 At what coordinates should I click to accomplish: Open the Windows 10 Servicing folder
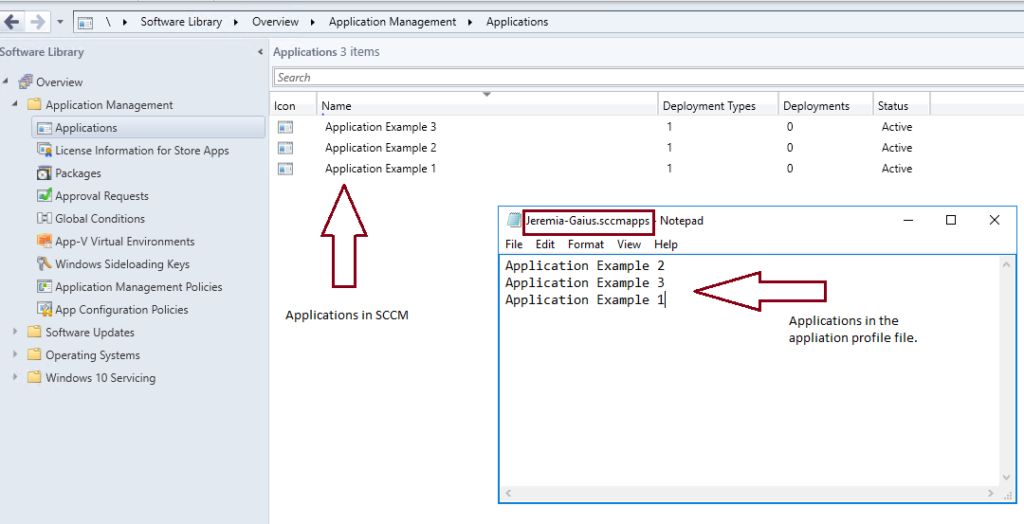[100, 378]
